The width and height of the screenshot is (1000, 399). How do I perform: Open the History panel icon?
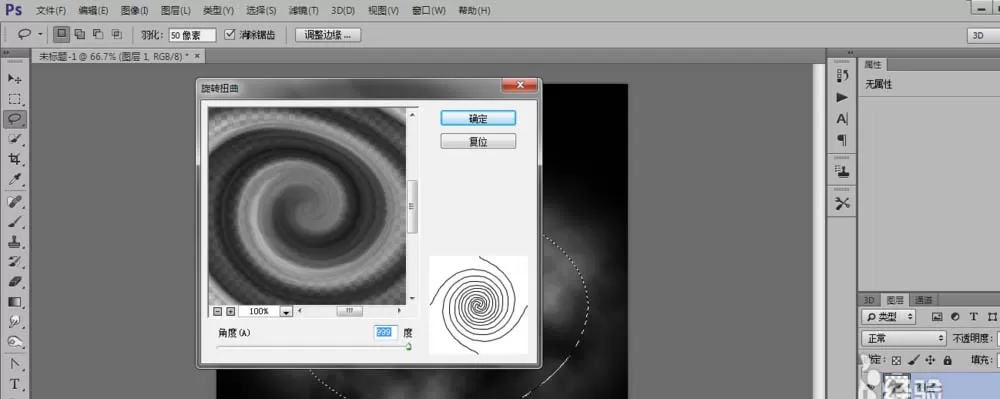pos(842,76)
